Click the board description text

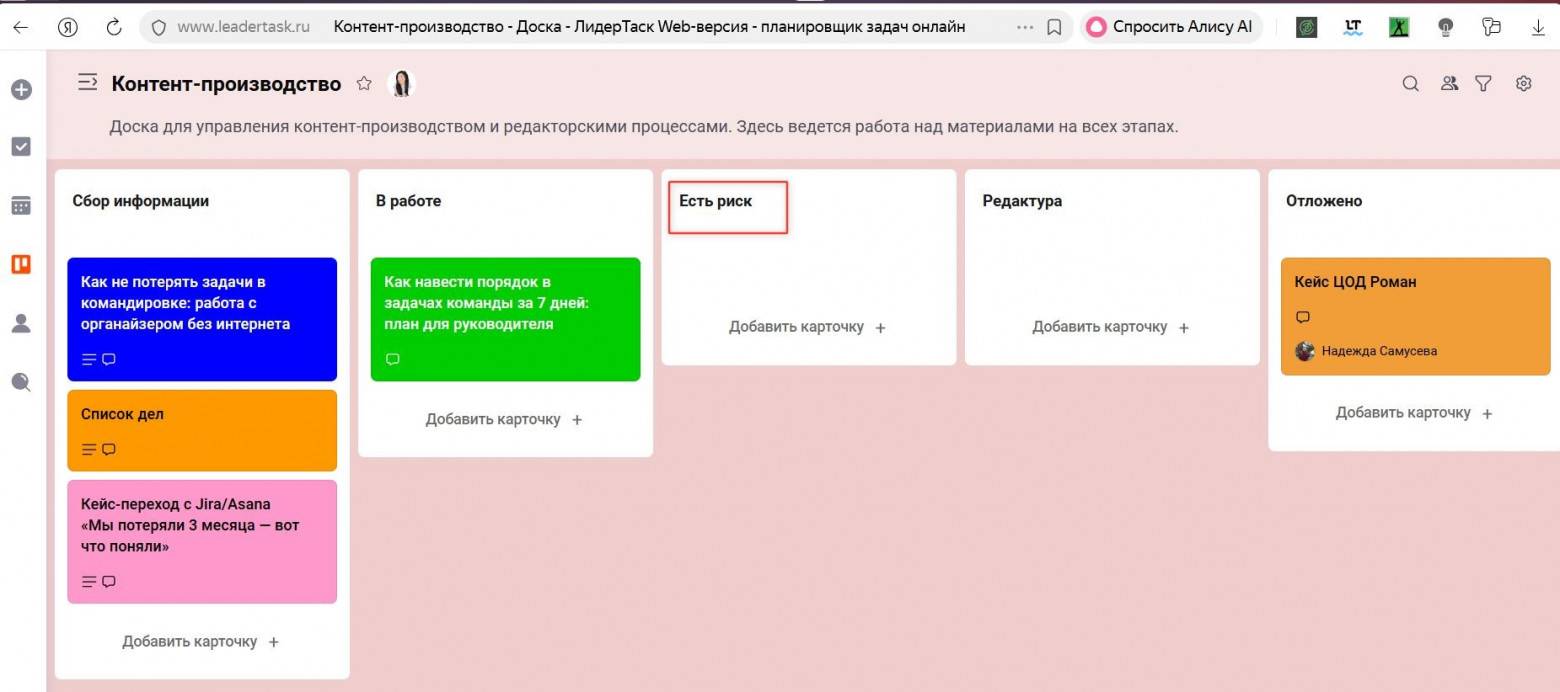coord(644,127)
